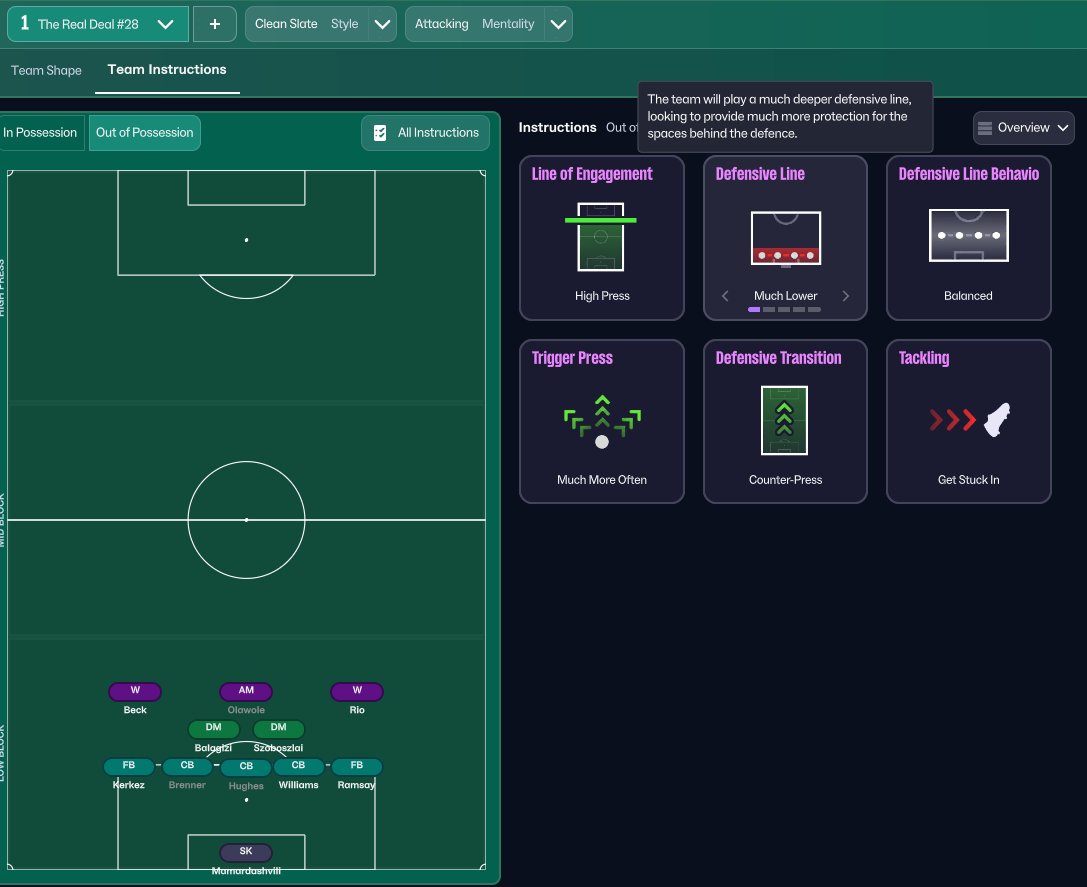Click the Defensive Transition counter-press icon
The height and width of the screenshot is (887, 1087).
click(784, 420)
